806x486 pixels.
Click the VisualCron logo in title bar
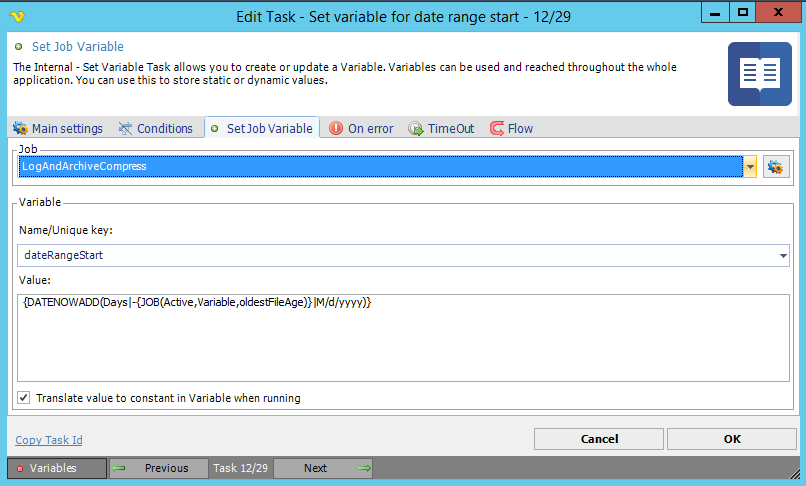[x=19, y=15]
